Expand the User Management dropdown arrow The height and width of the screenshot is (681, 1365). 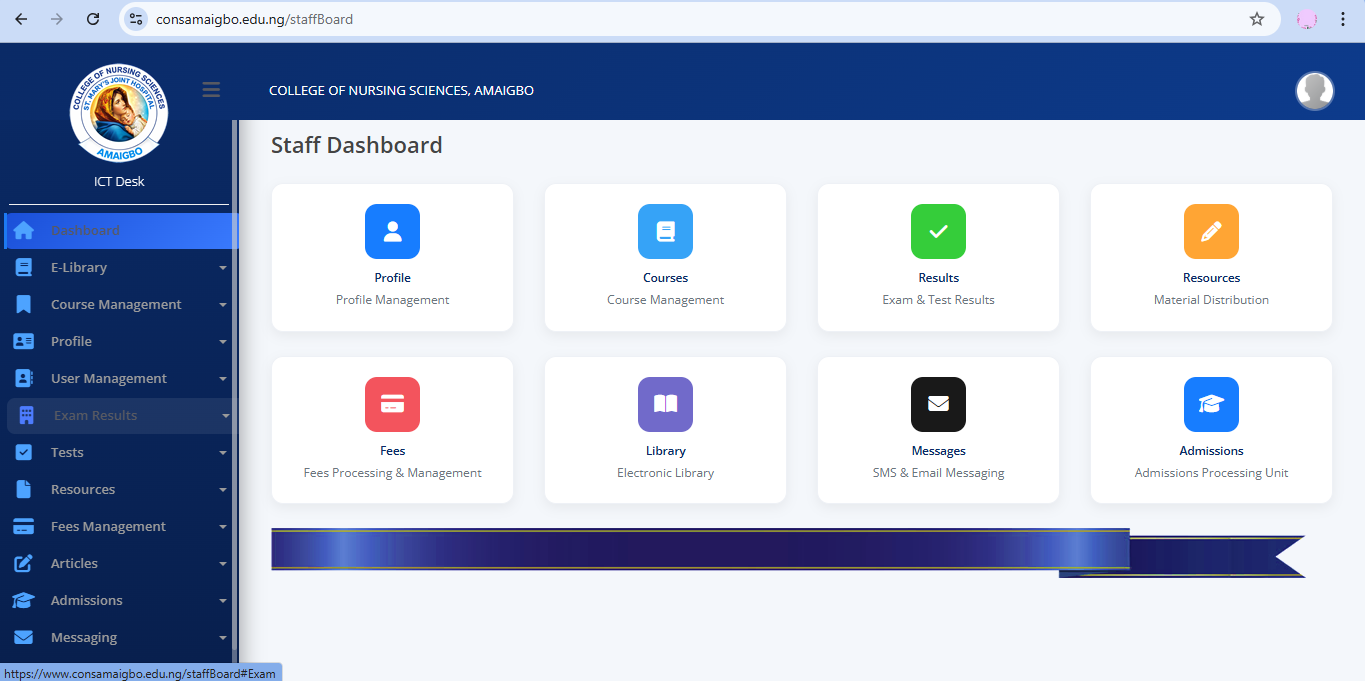[x=223, y=379]
